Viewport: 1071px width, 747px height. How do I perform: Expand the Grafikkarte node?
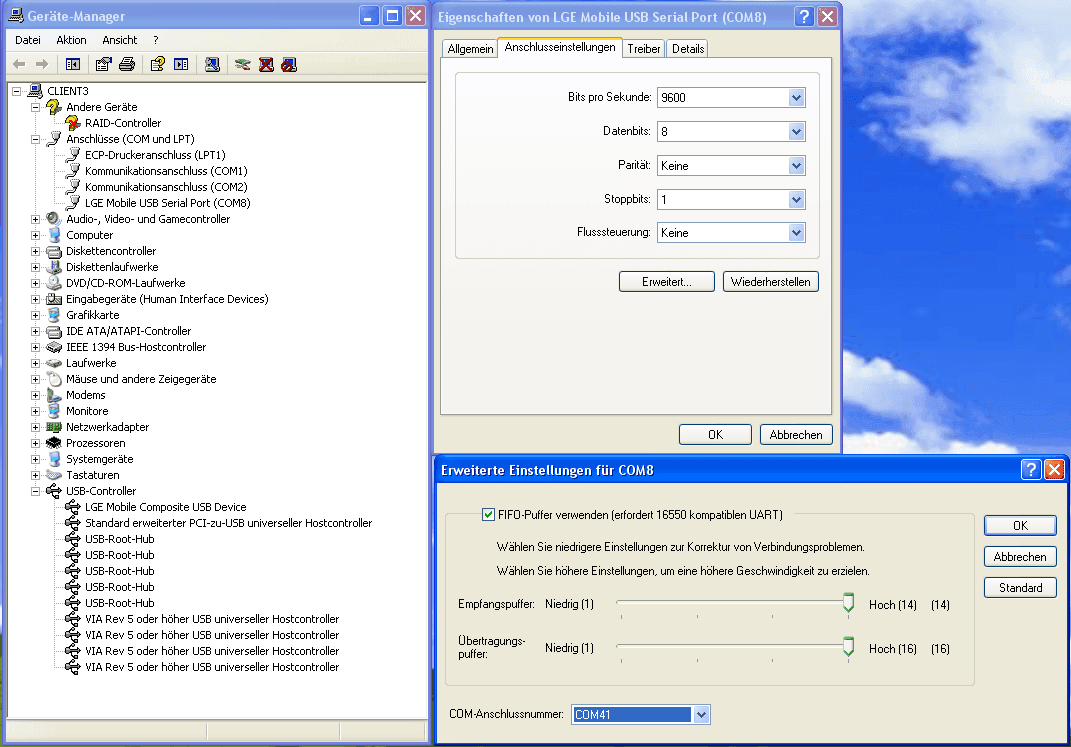pyautogui.click(x=36, y=315)
